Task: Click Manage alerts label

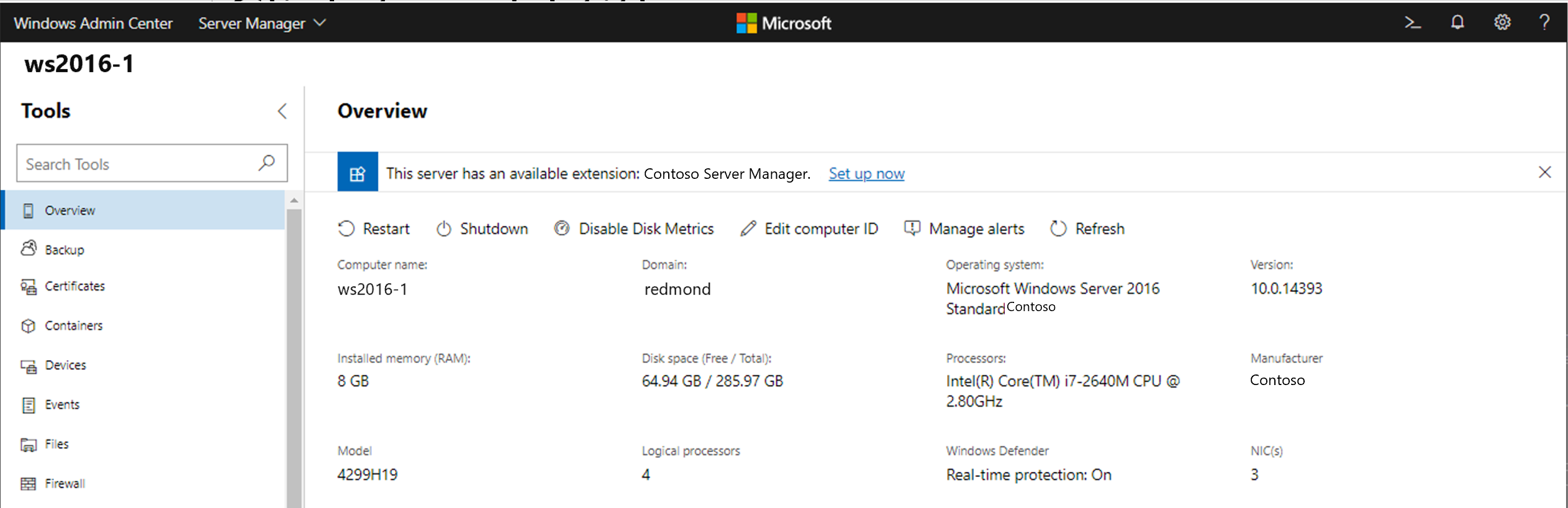Action: (x=976, y=229)
